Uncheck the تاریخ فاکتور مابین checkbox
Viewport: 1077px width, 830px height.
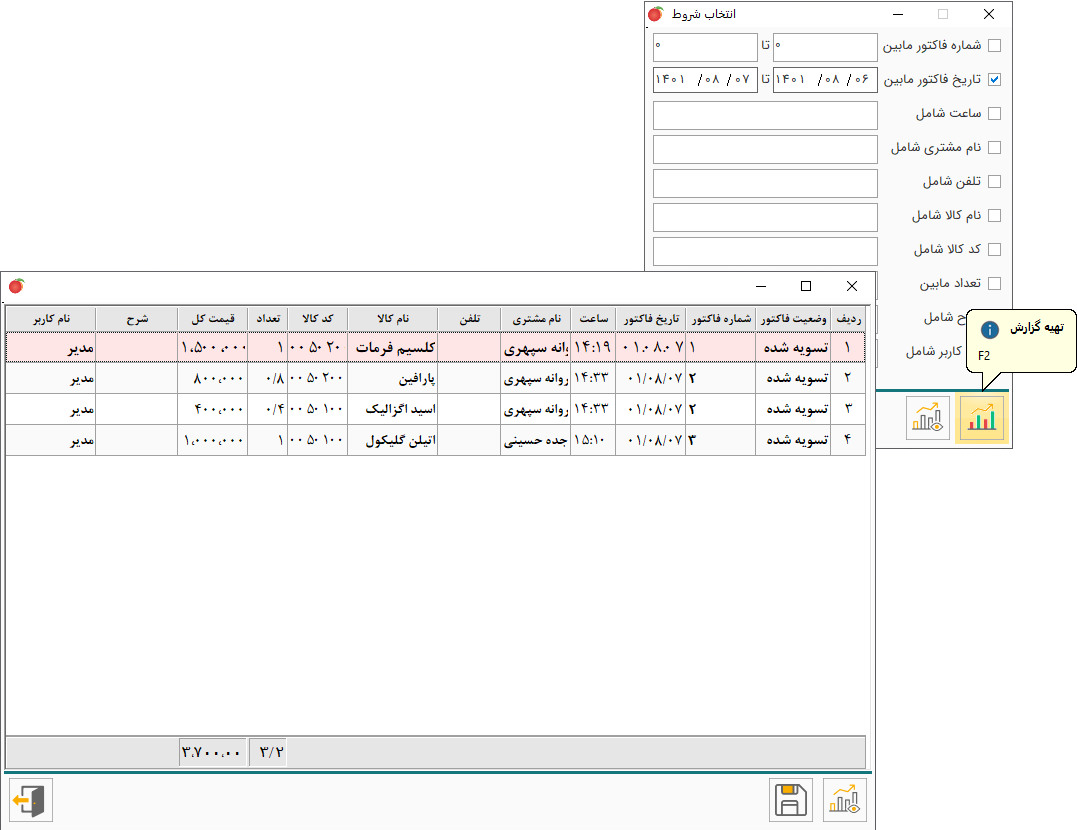(x=994, y=80)
